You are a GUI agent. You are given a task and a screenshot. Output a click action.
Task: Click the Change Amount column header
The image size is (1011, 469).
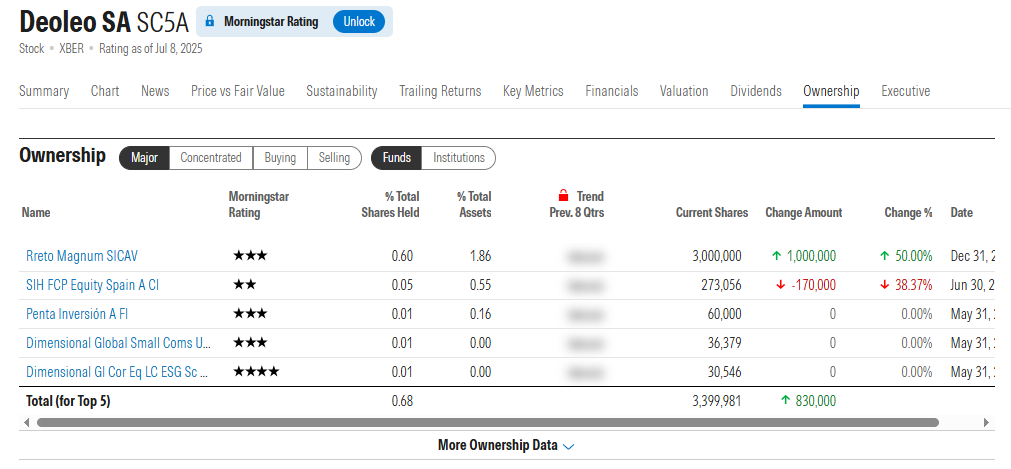pyautogui.click(x=803, y=212)
